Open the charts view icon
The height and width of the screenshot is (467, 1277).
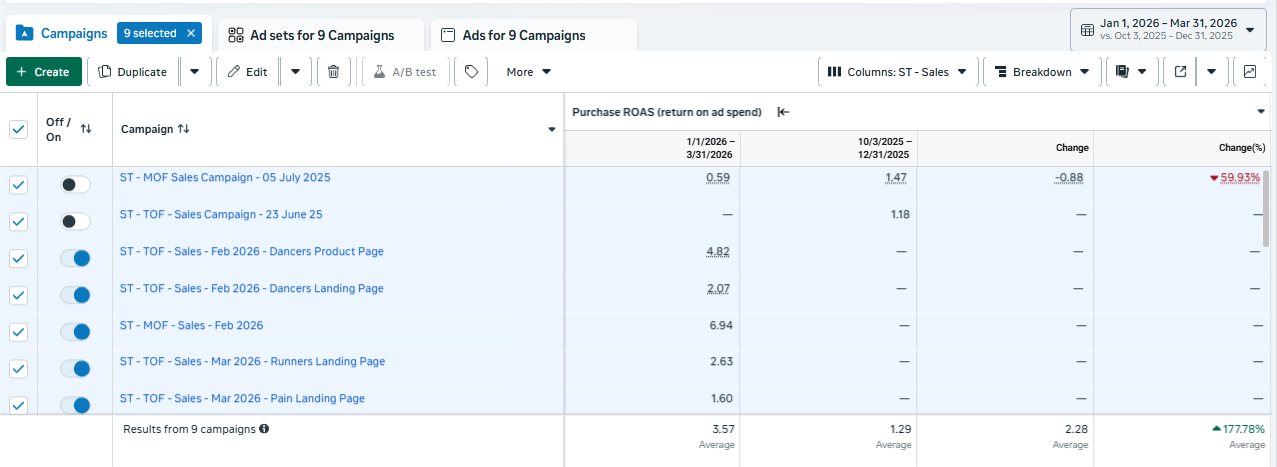(x=1250, y=72)
